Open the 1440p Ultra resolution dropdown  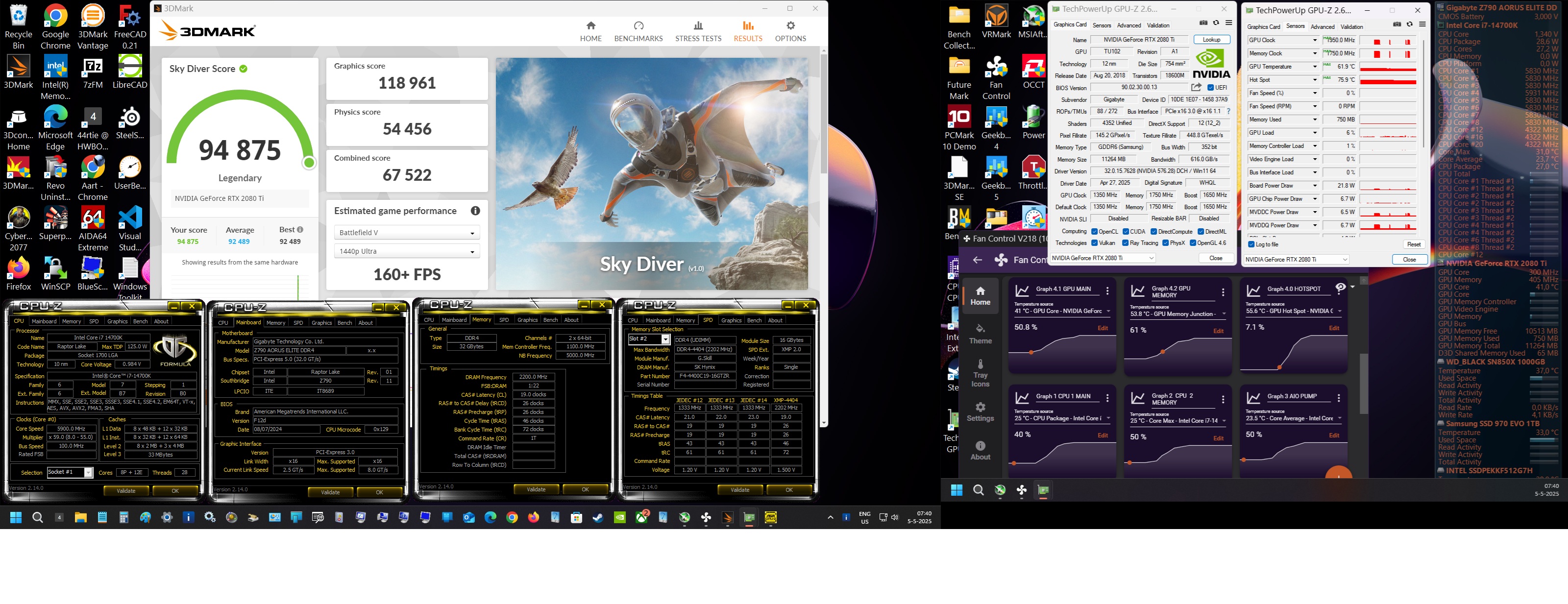407,251
